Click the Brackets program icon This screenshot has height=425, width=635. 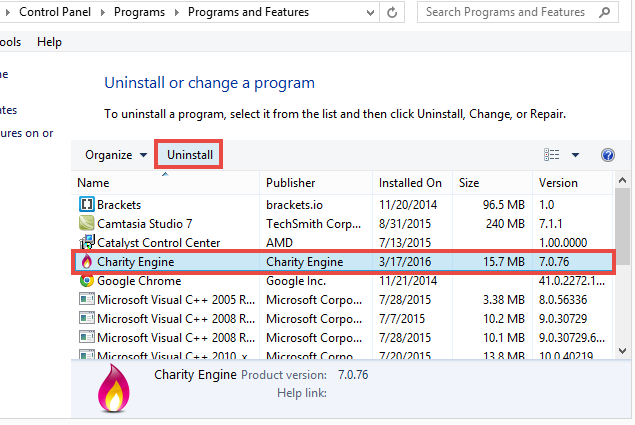click(86, 204)
